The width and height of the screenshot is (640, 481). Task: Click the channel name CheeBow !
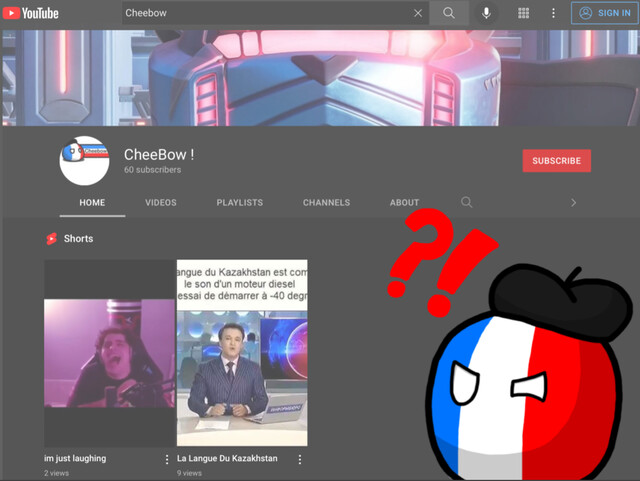point(159,155)
